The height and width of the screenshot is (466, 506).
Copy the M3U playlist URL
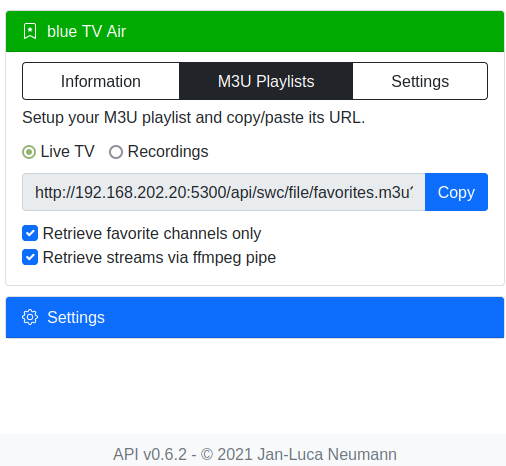[x=456, y=192]
